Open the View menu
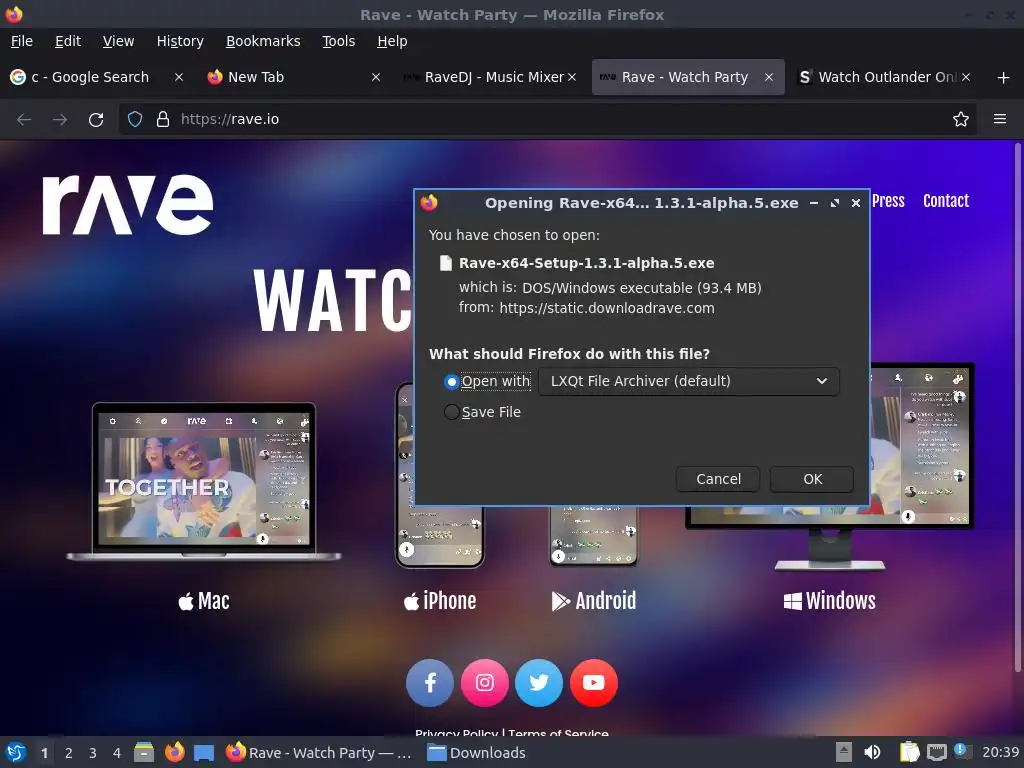The height and width of the screenshot is (768, 1024). point(118,41)
